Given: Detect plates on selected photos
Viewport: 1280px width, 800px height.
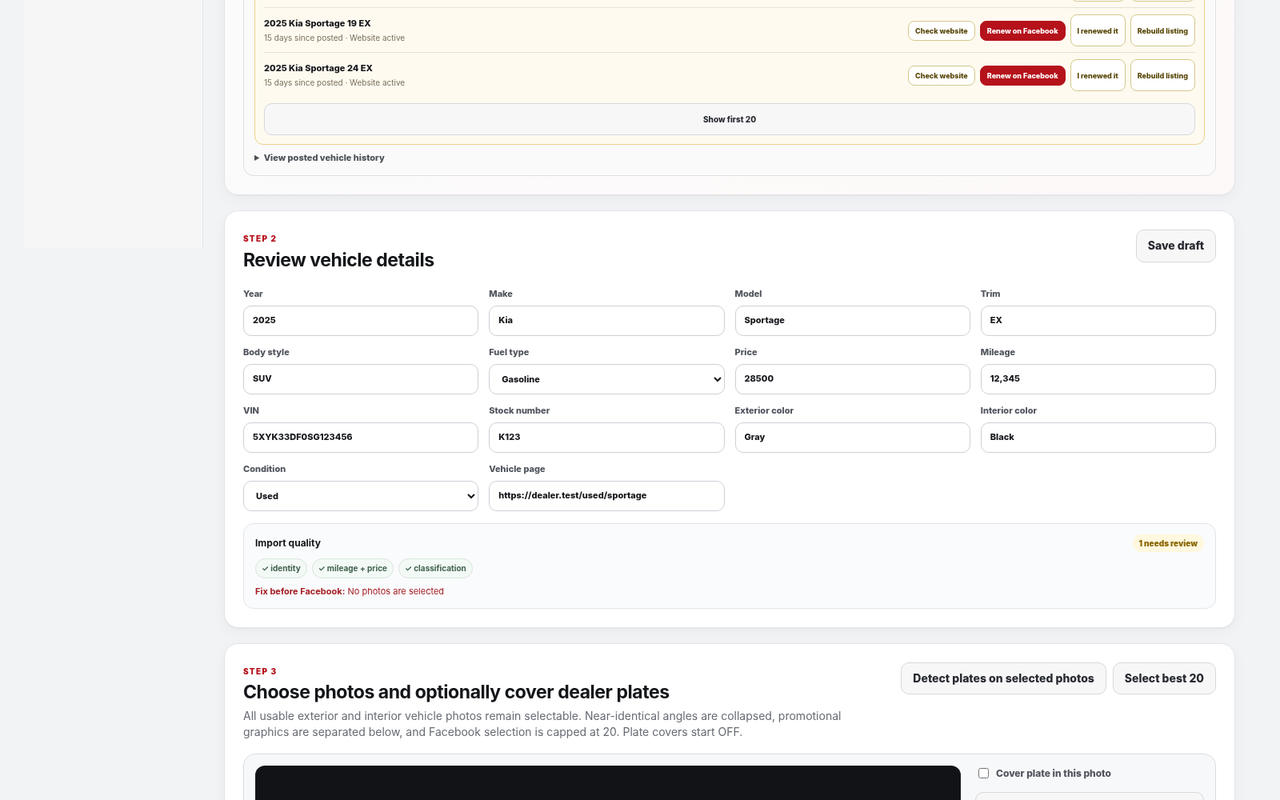Looking at the screenshot, I should [x=1003, y=678].
